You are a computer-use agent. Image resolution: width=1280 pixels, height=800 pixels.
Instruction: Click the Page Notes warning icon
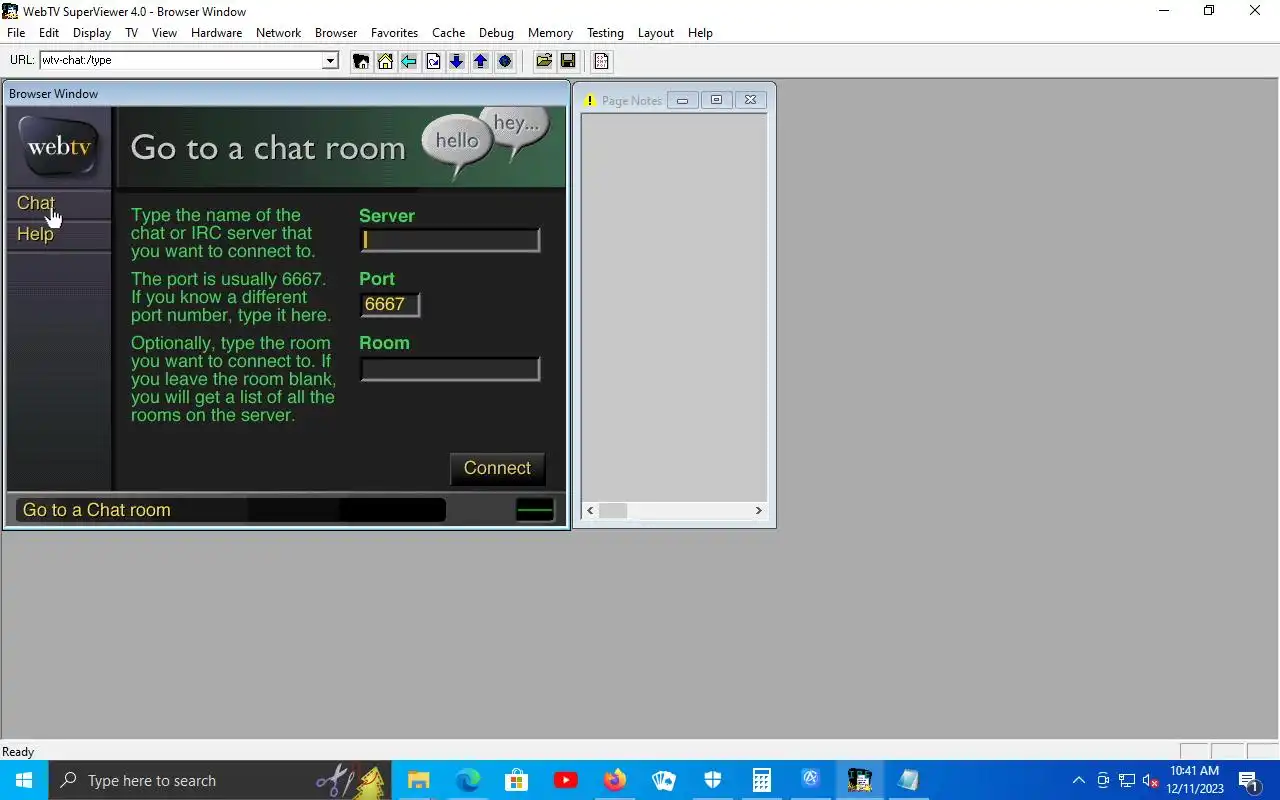pos(590,100)
